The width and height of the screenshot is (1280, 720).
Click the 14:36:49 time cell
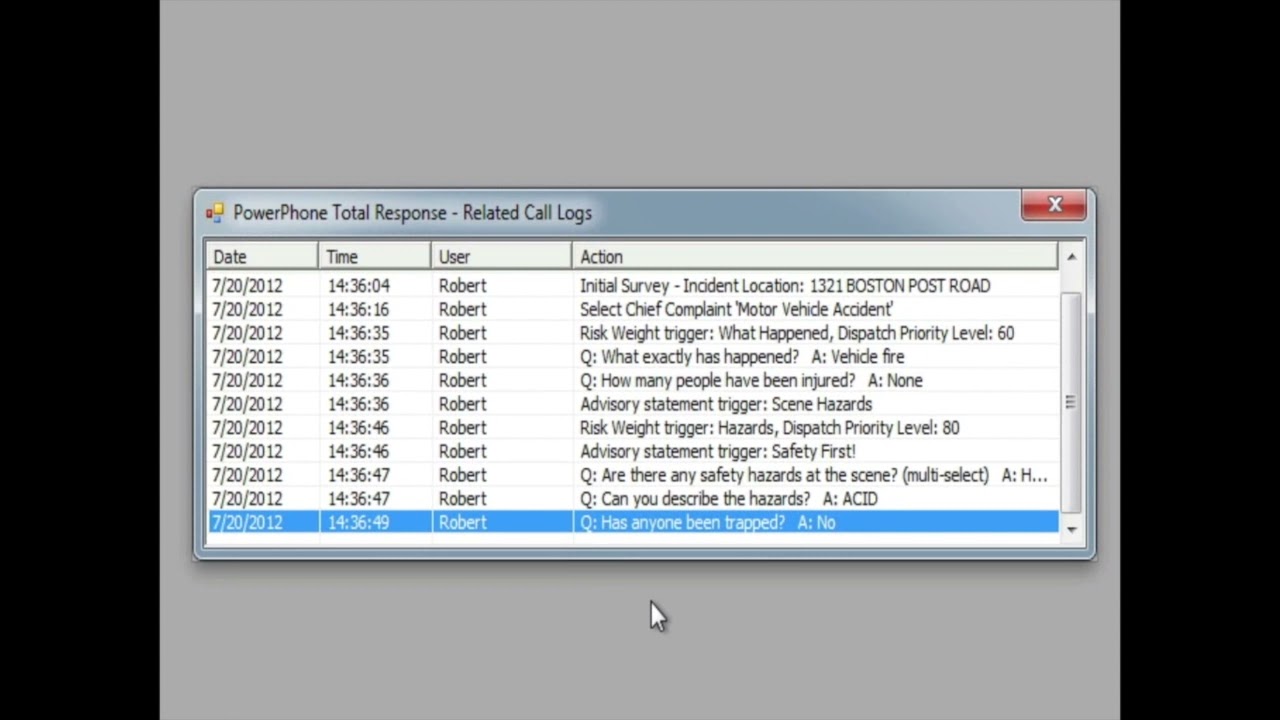pyautogui.click(x=359, y=522)
